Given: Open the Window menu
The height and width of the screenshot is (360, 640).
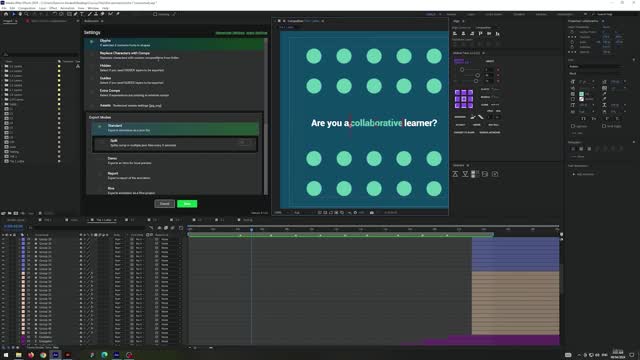Looking at the screenshot, I should point(93,8).
